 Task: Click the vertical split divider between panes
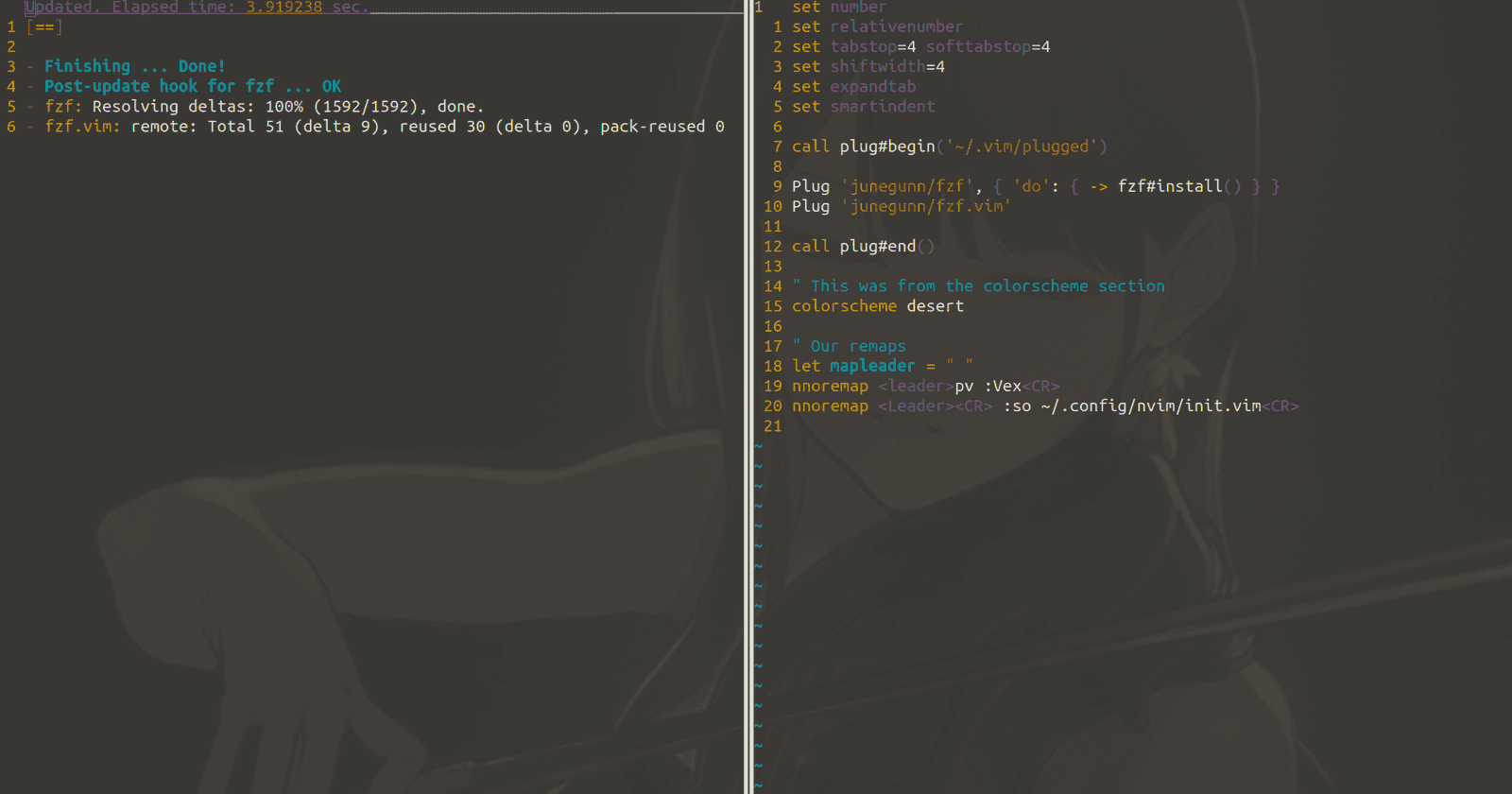(x=749, y=397)
